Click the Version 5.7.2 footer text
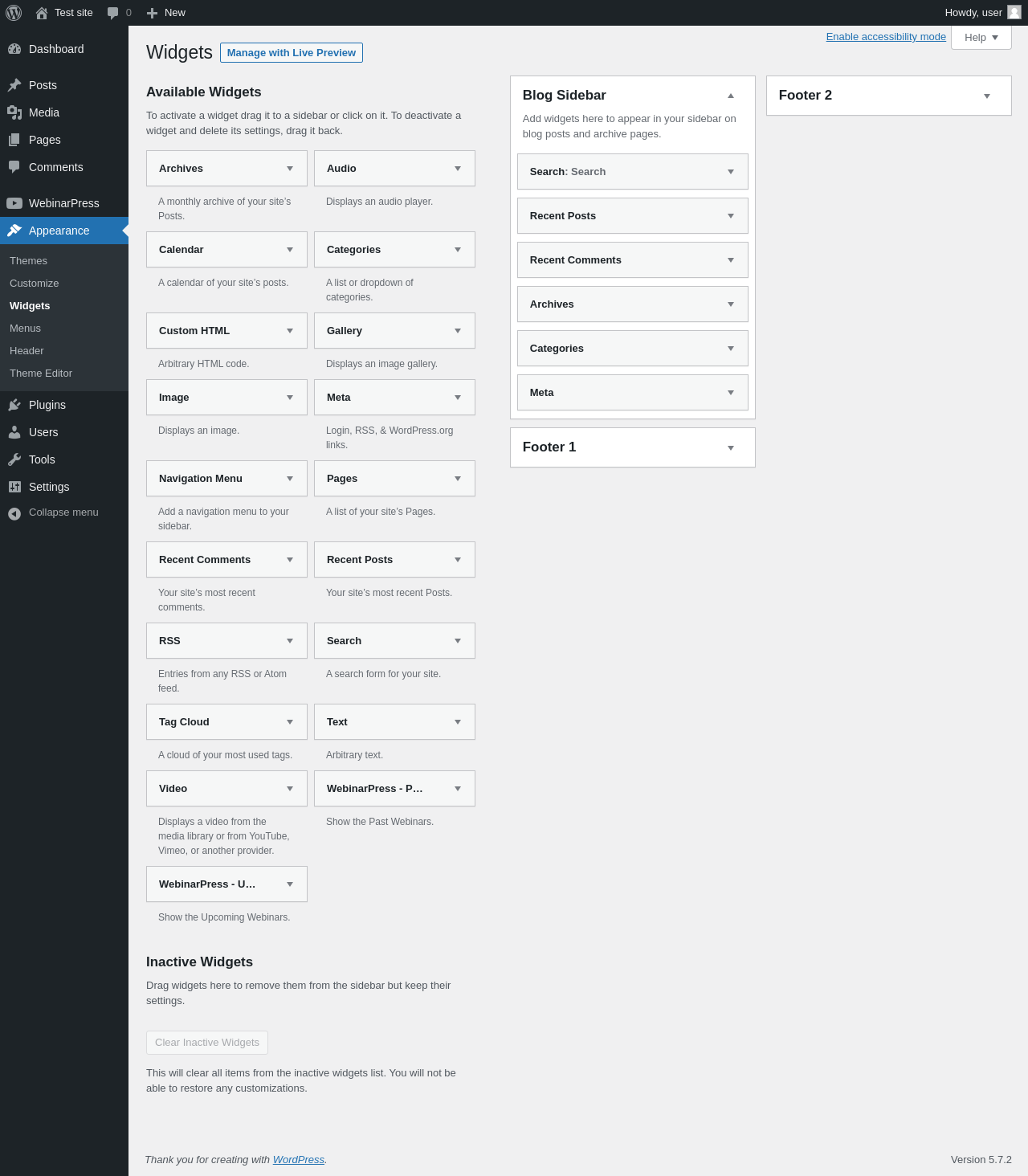 981,1160
